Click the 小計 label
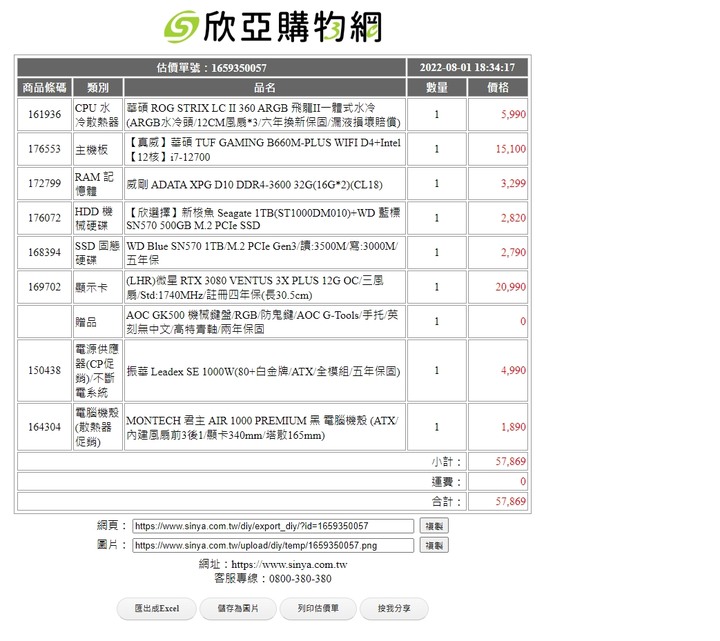This screenshot has width=720, height=641. click(446, 461)
